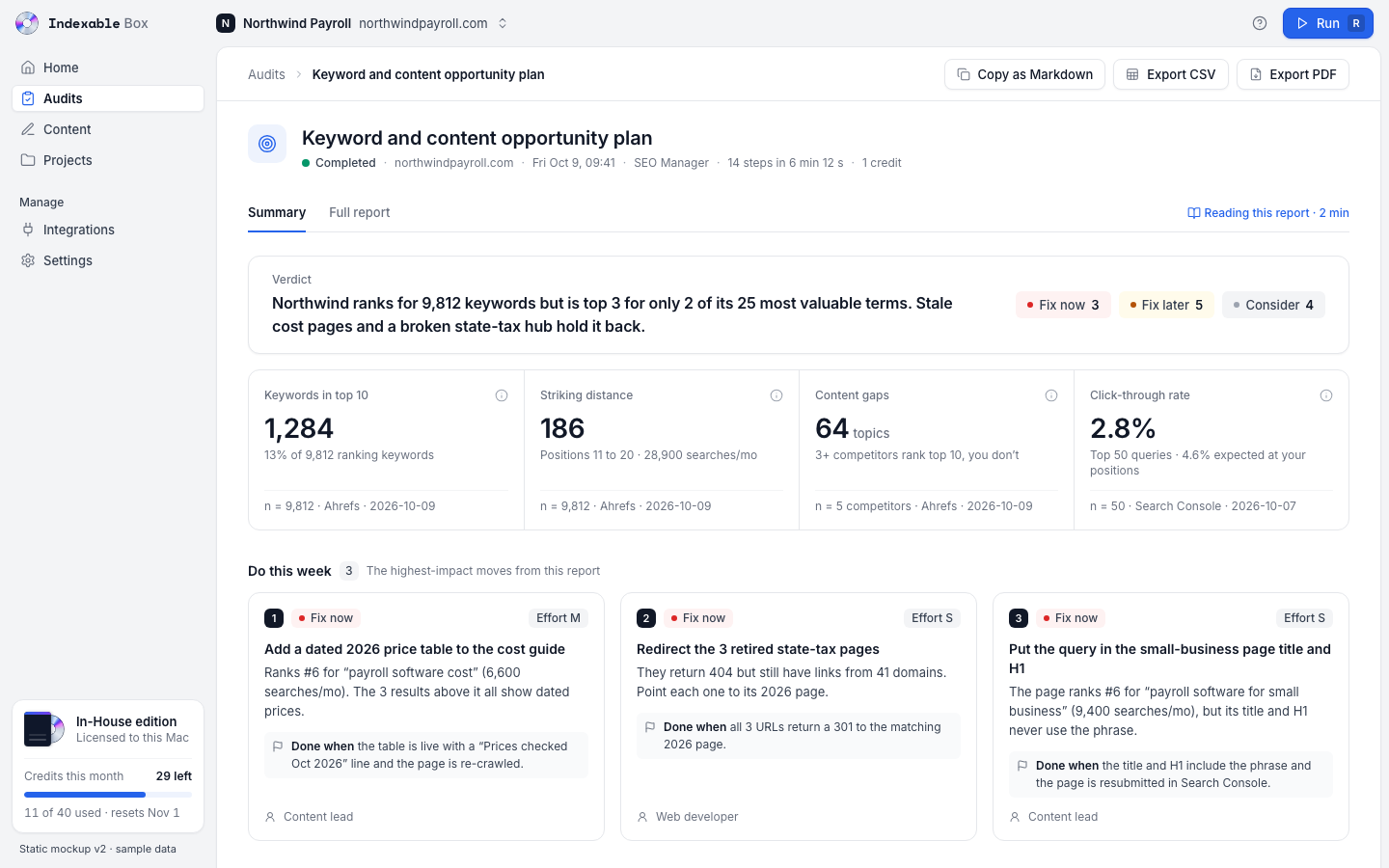The width and height of the screenshot is (1389, 868).
Task: Click the info icon on Keywords in top 10
Action: (x=502, y=395)
